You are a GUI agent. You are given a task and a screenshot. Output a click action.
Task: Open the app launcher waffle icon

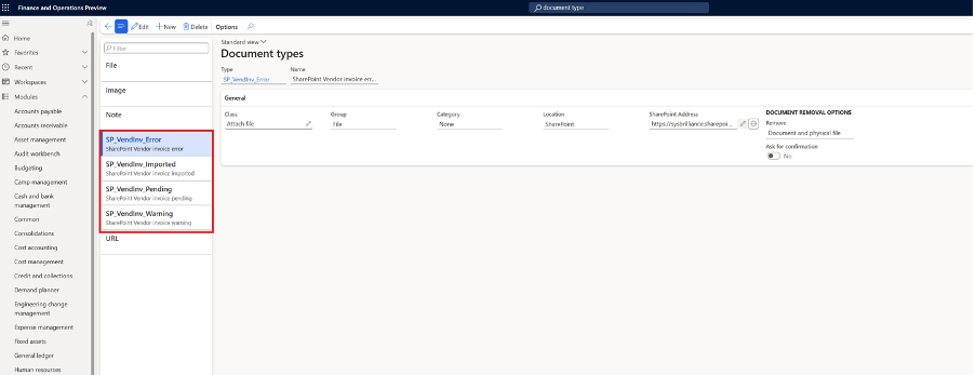(6, 7)
